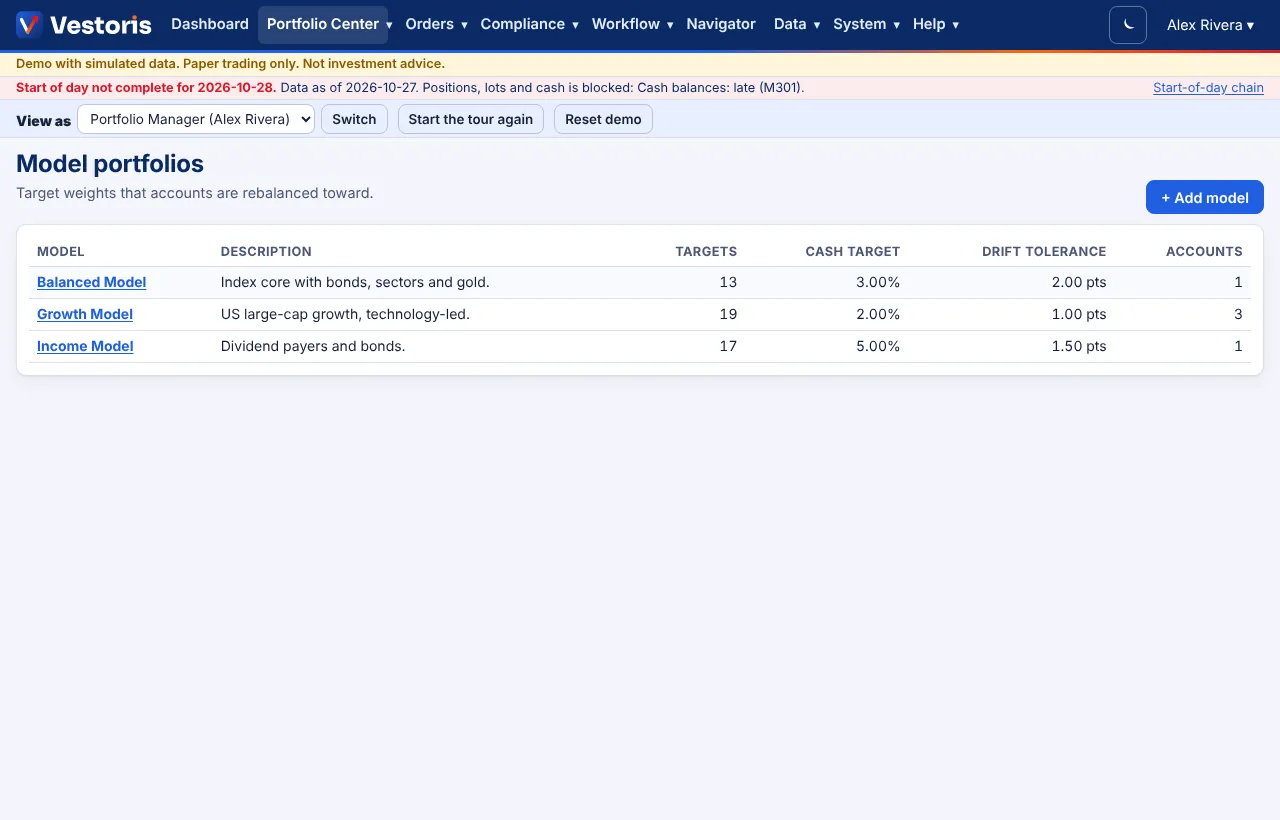Follow the Start-of-day chain link
This screenshot has height=820, width=1280.
point(1208,88)
